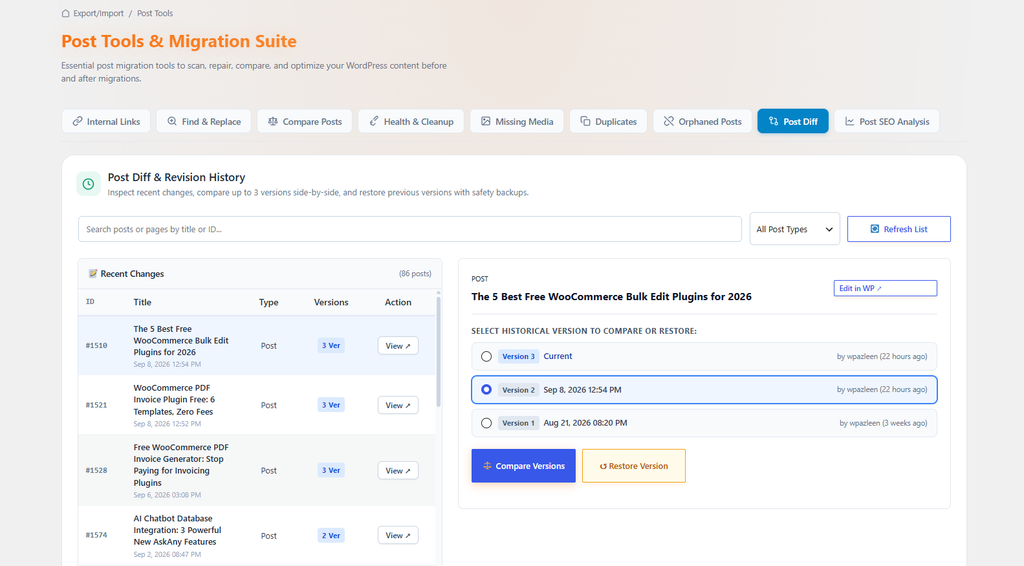Select Free WooCommerce PDF Invoice Generator row title
The height and width of the screenshot is (566, 1024).
(x=181, y=465)
